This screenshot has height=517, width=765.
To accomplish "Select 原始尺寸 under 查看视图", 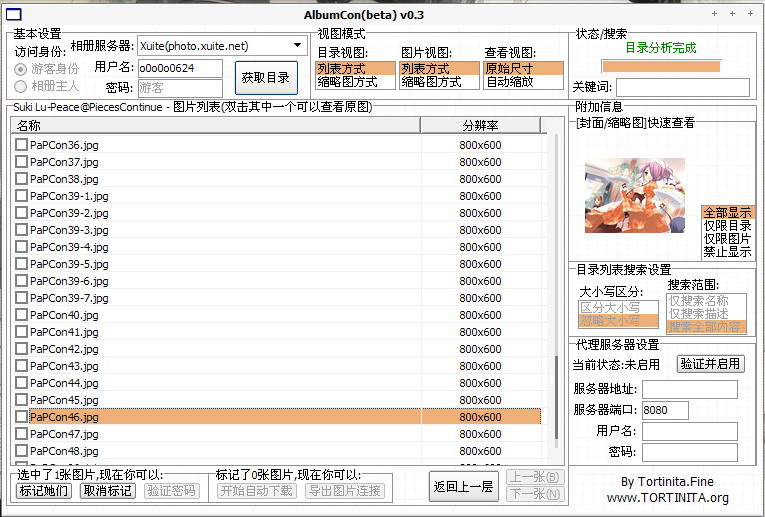I will 523,69.
